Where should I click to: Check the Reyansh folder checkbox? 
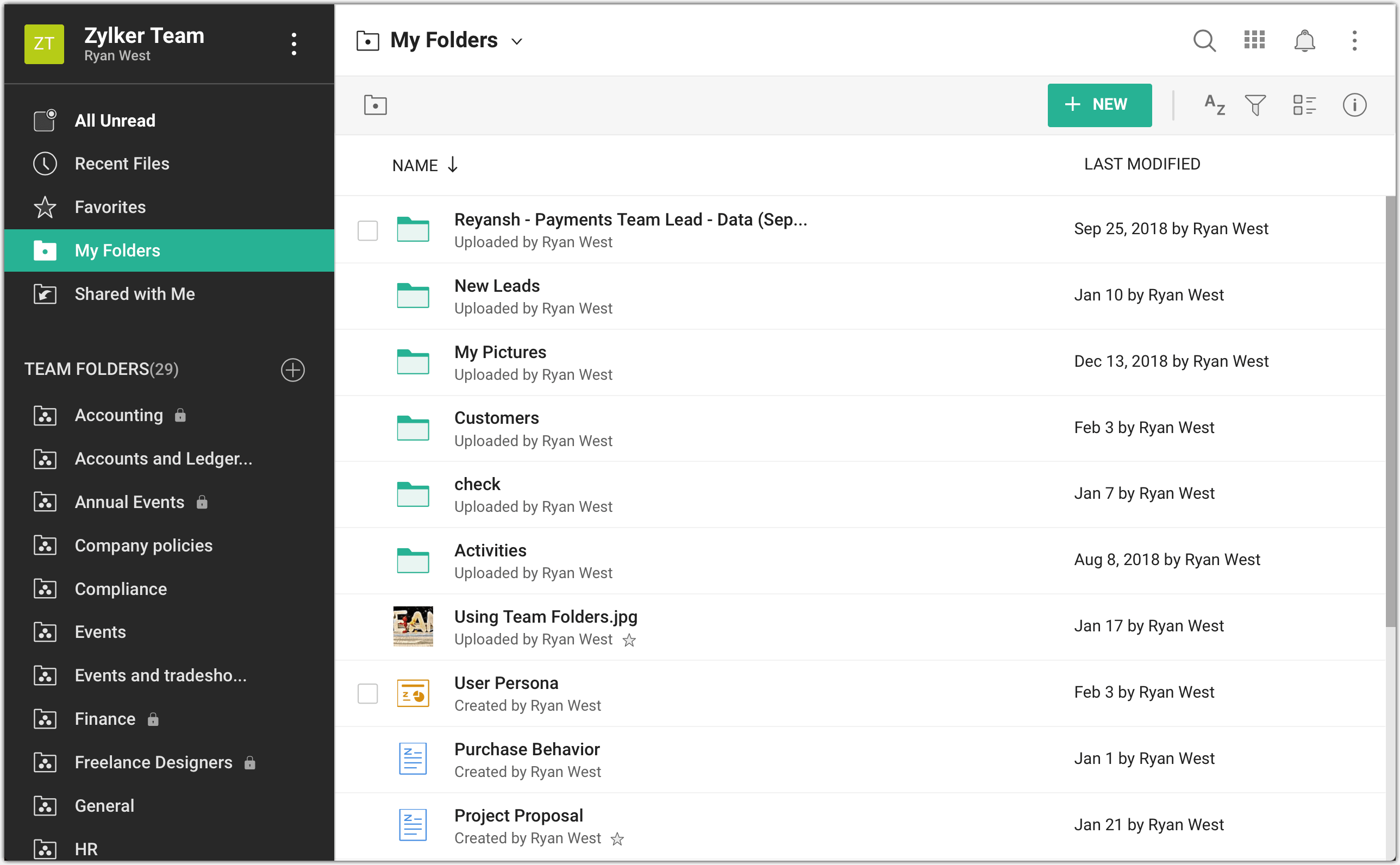tap(368, 230)
